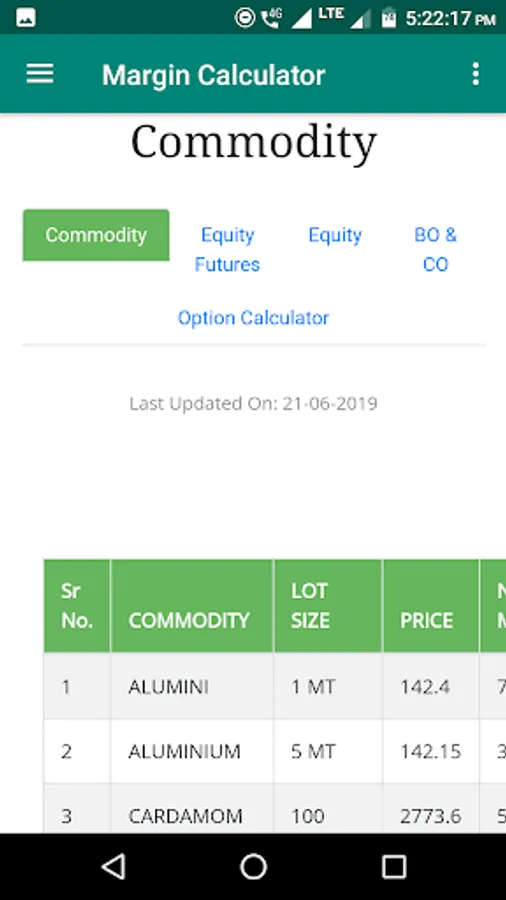Viewport: 506px width, 900px height.
Task: Click the Sr No. column header
Action: 77,606
